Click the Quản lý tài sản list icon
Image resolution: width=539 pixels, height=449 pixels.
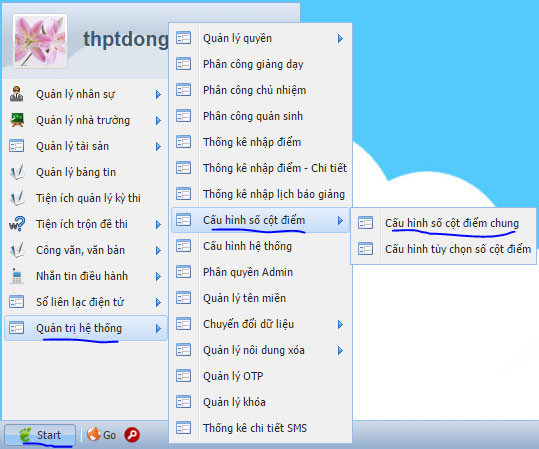click(x=16, y=146)
